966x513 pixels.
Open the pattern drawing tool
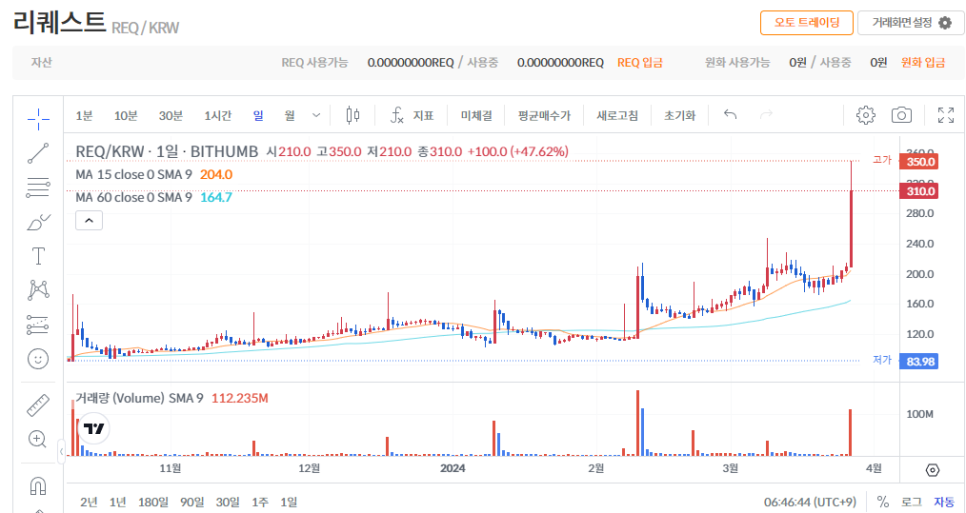[38, 289]
